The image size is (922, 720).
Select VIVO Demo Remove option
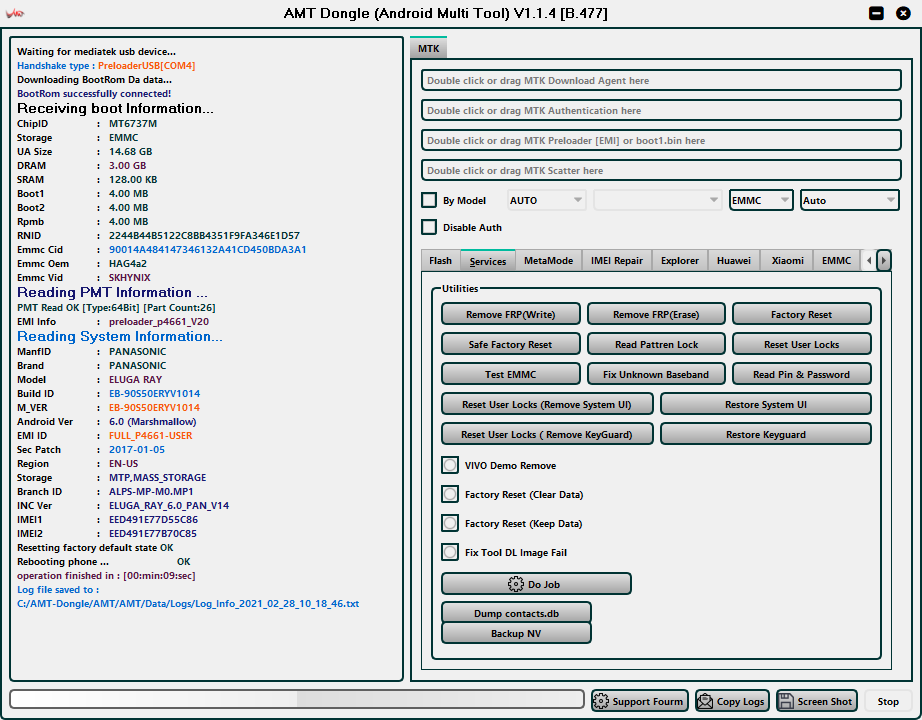click(450, 465)
